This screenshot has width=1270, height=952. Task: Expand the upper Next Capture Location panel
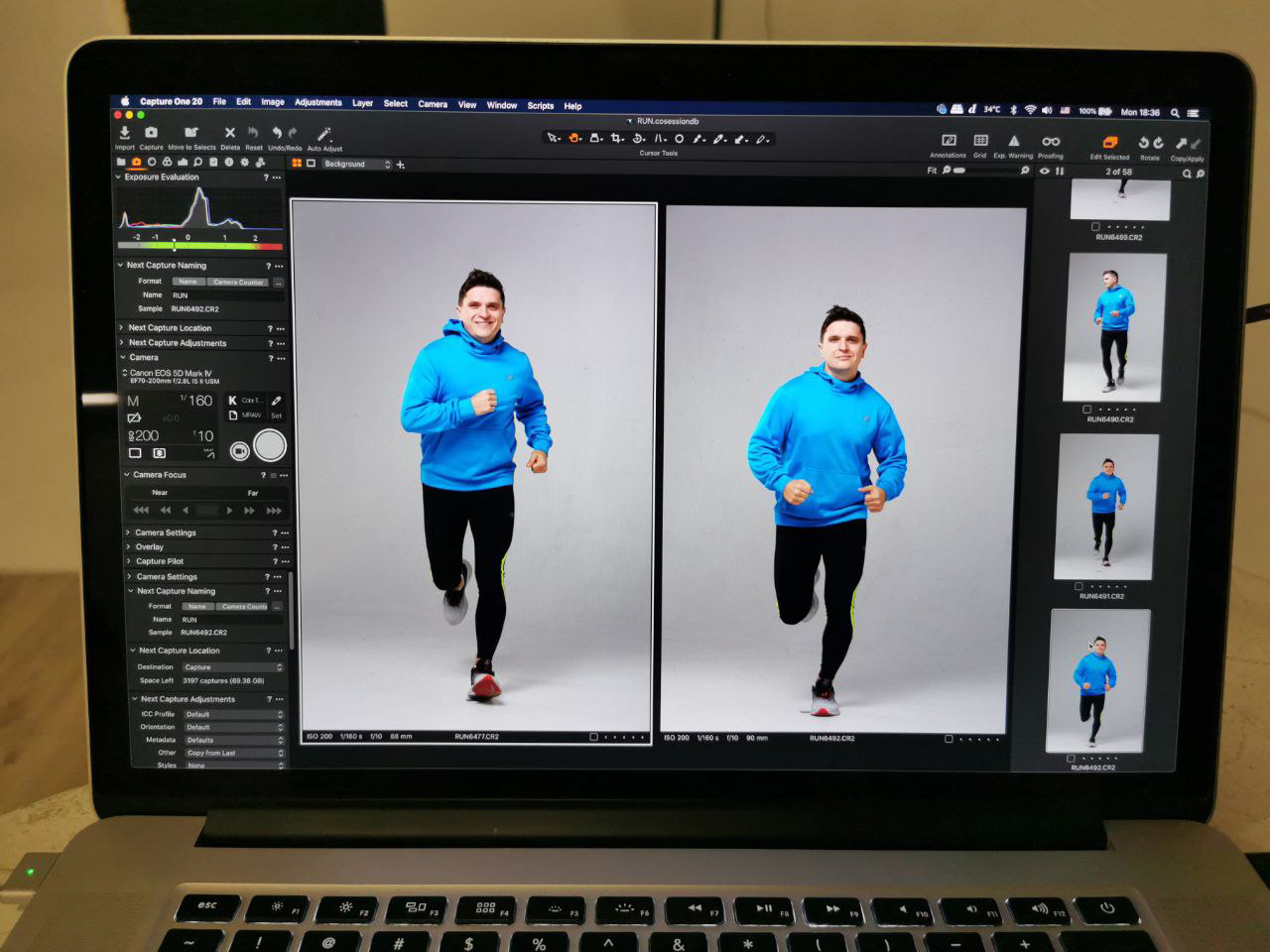(122, 327)
